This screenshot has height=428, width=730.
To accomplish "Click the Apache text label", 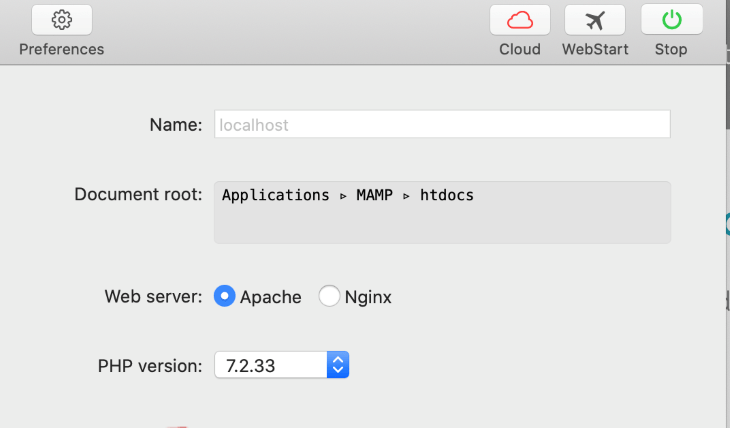I will [x=270, y=297].
